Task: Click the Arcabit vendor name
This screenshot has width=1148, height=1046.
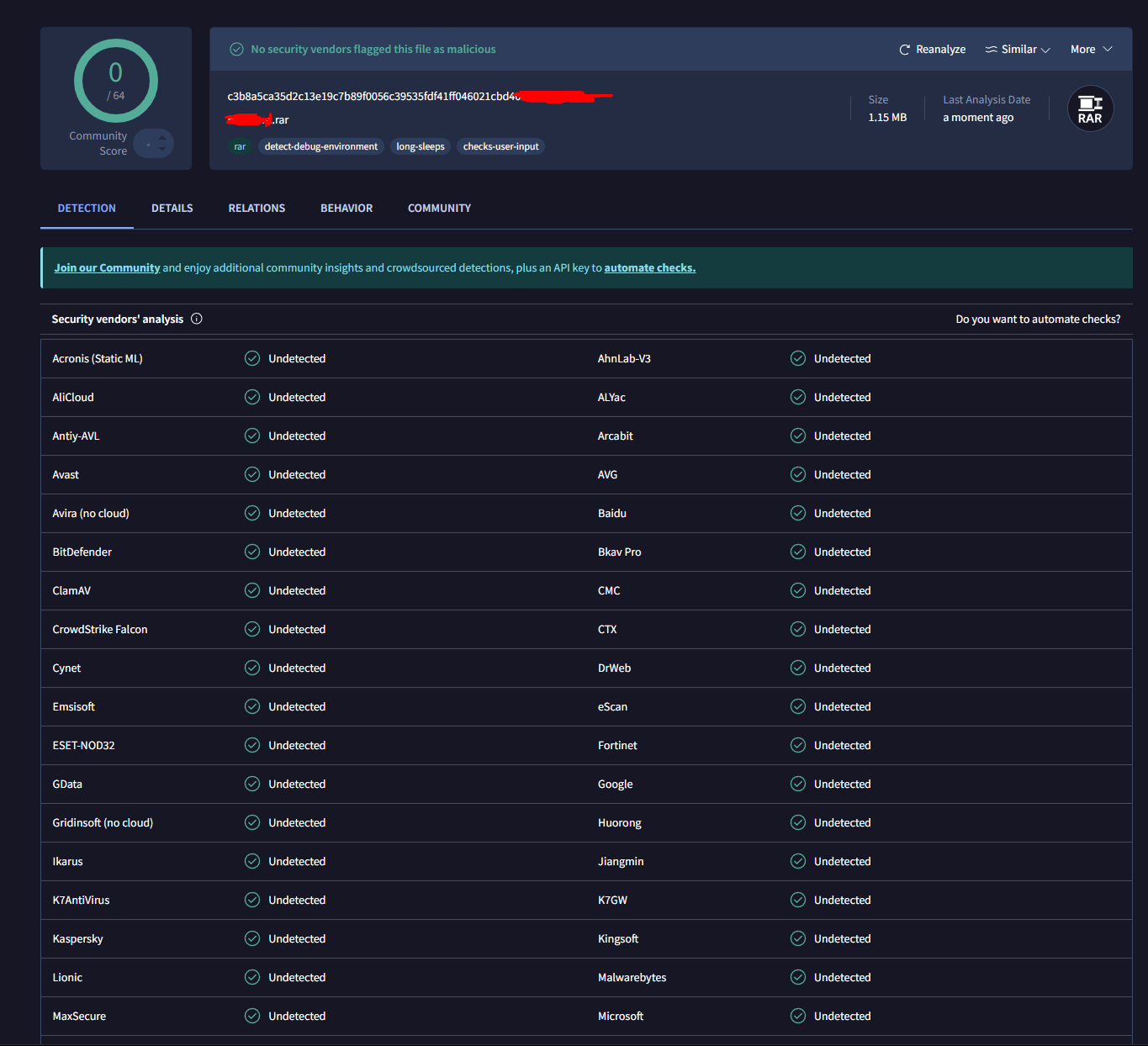Action: pos(615,436)
